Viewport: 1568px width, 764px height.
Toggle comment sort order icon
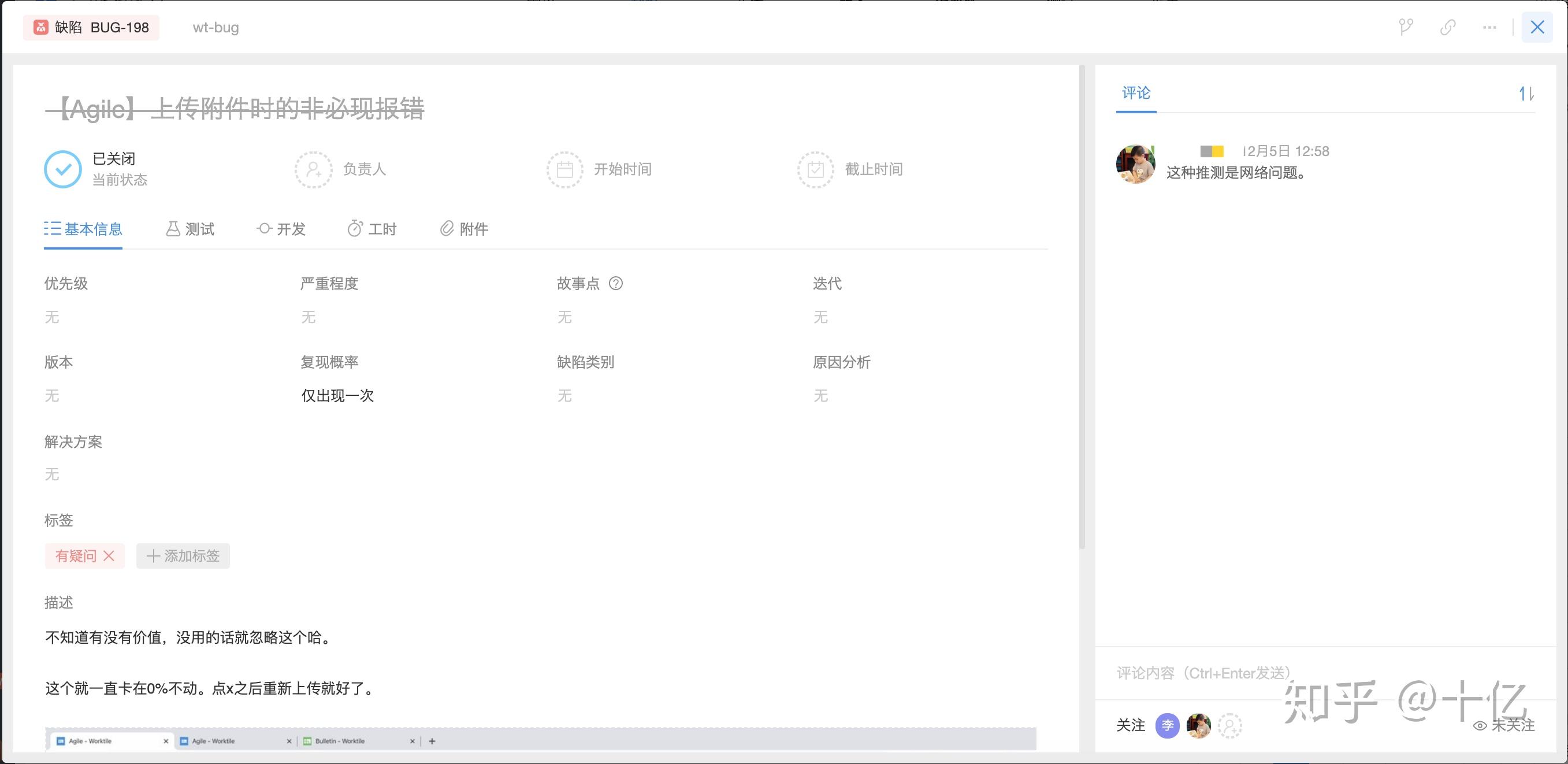coord(1525,94)
